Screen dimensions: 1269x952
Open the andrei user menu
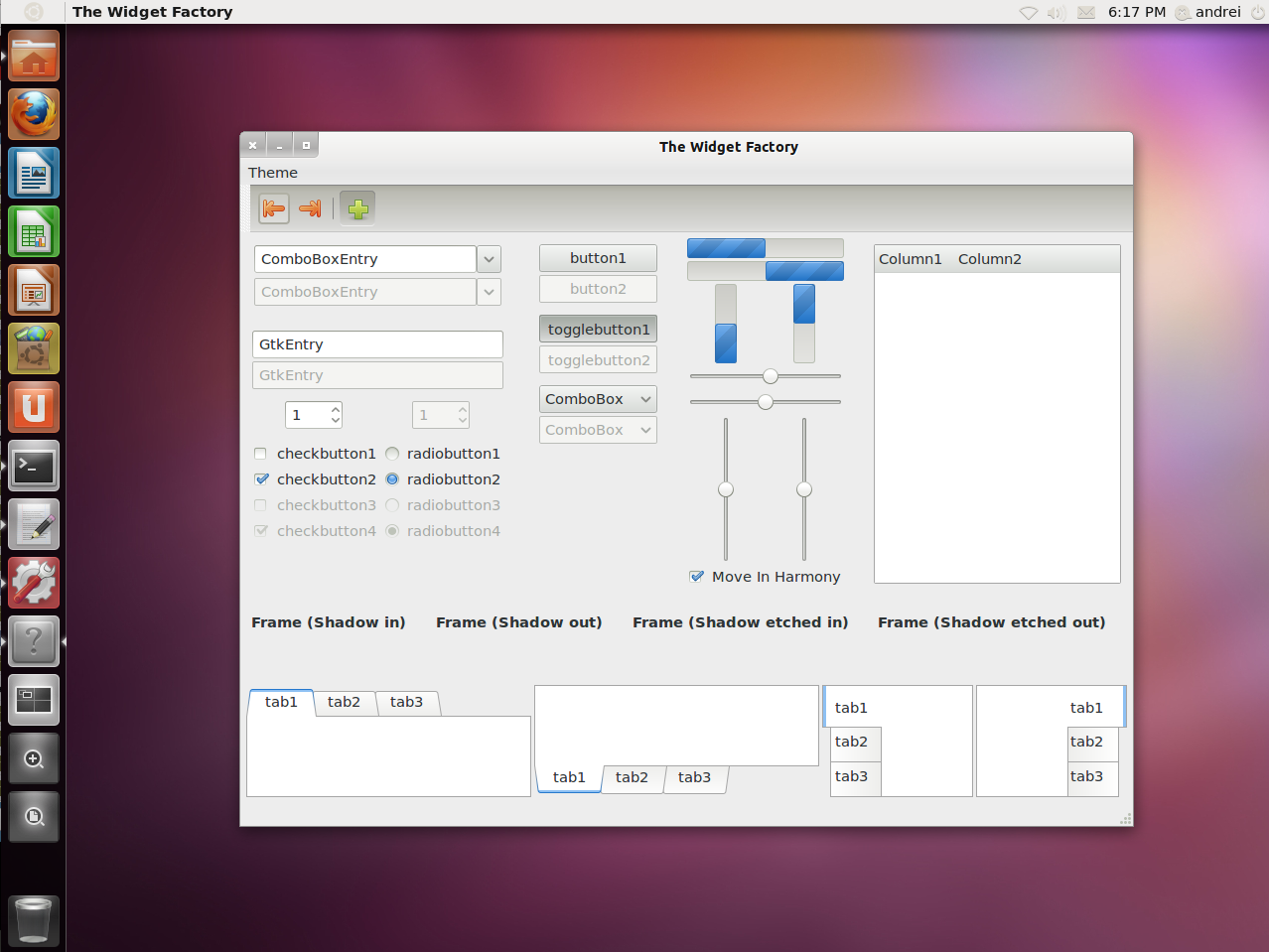(1208, 13)
